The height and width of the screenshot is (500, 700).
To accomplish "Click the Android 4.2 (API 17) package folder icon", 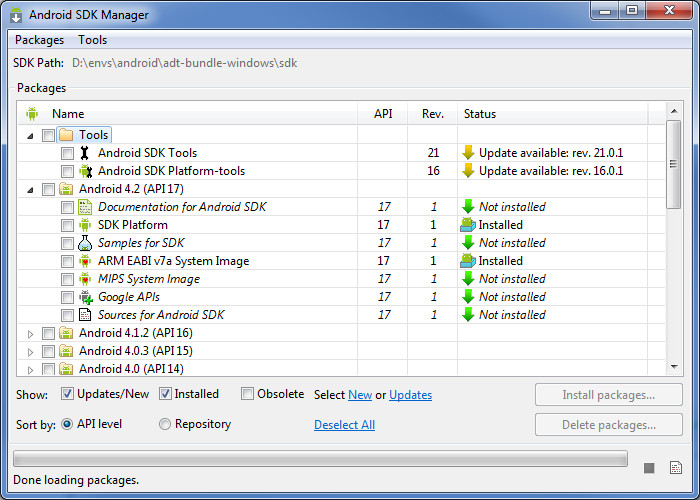I will (x=66, y=189).
